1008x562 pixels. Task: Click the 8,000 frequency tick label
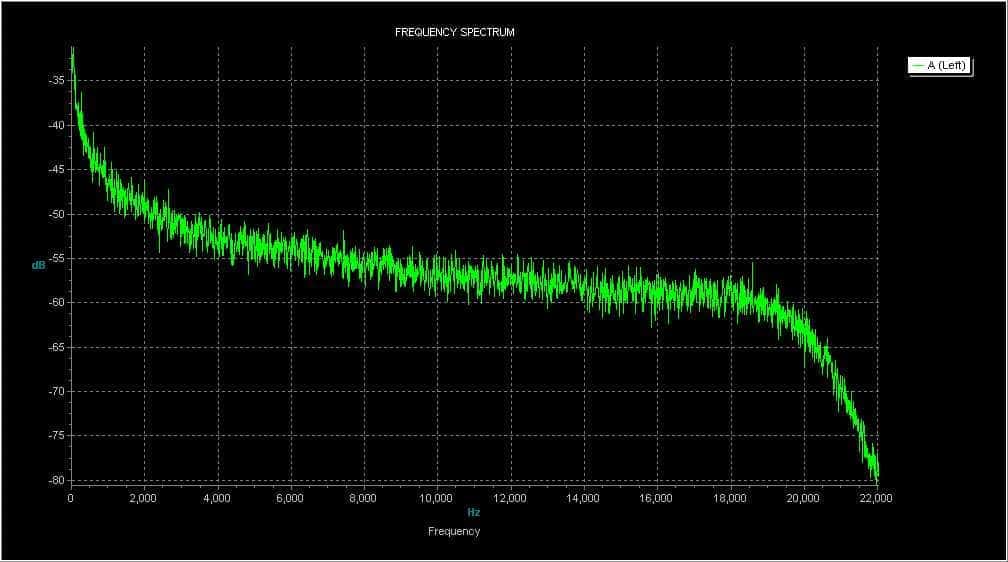click(x=363, y=498)
